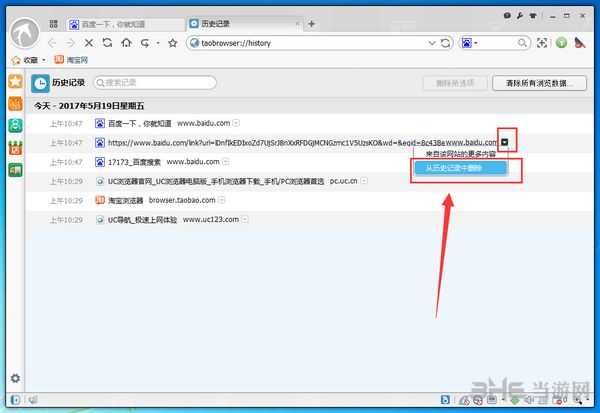Screen dimensions: 600x413
Task: Open the star favorites sidebar icon
Action: coord(15,81)
